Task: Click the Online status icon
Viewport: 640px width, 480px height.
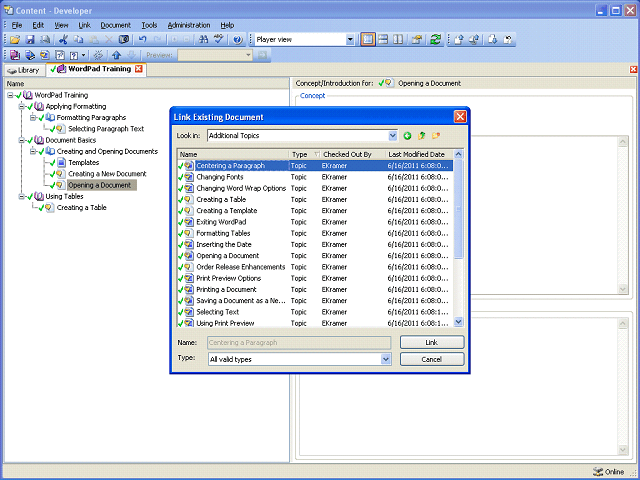Action: 598,472
